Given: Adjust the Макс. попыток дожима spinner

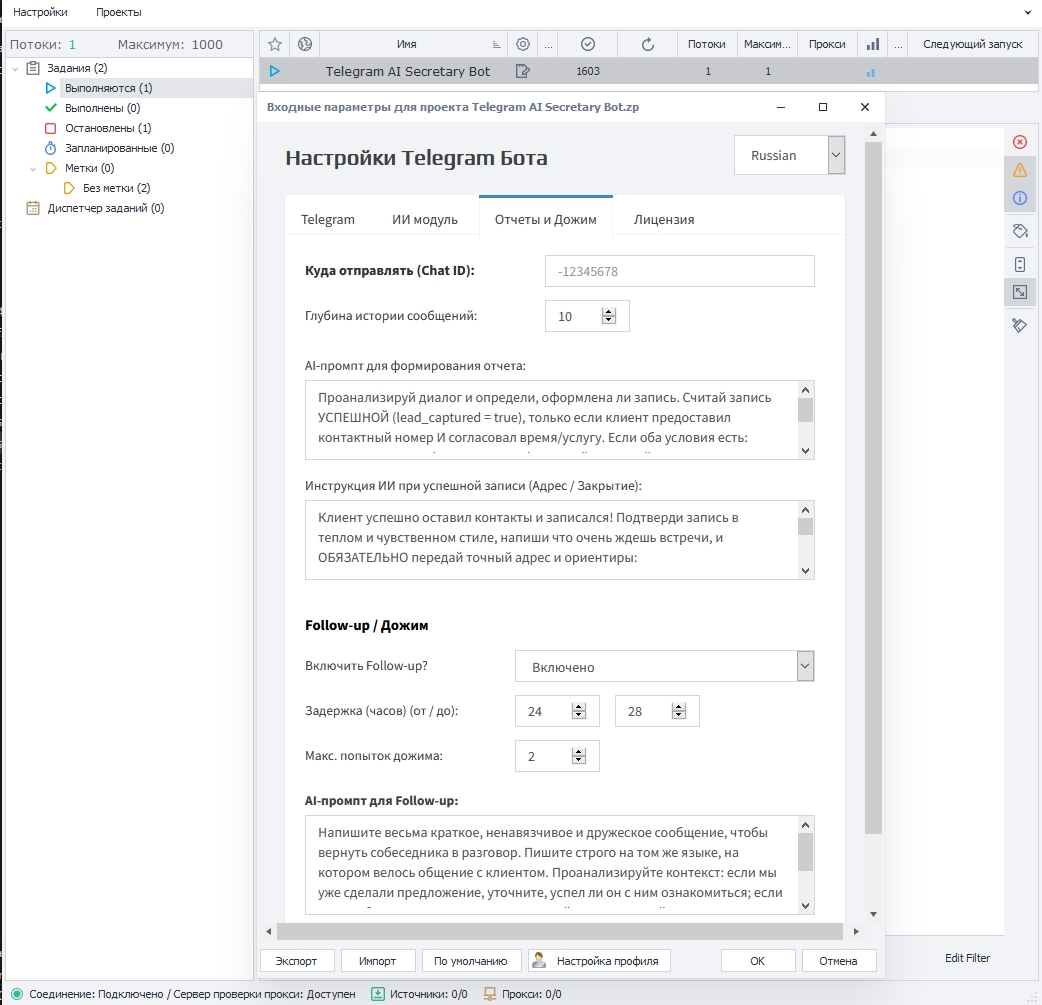Looking at the screenshot, I should click(x=579, y=756).
